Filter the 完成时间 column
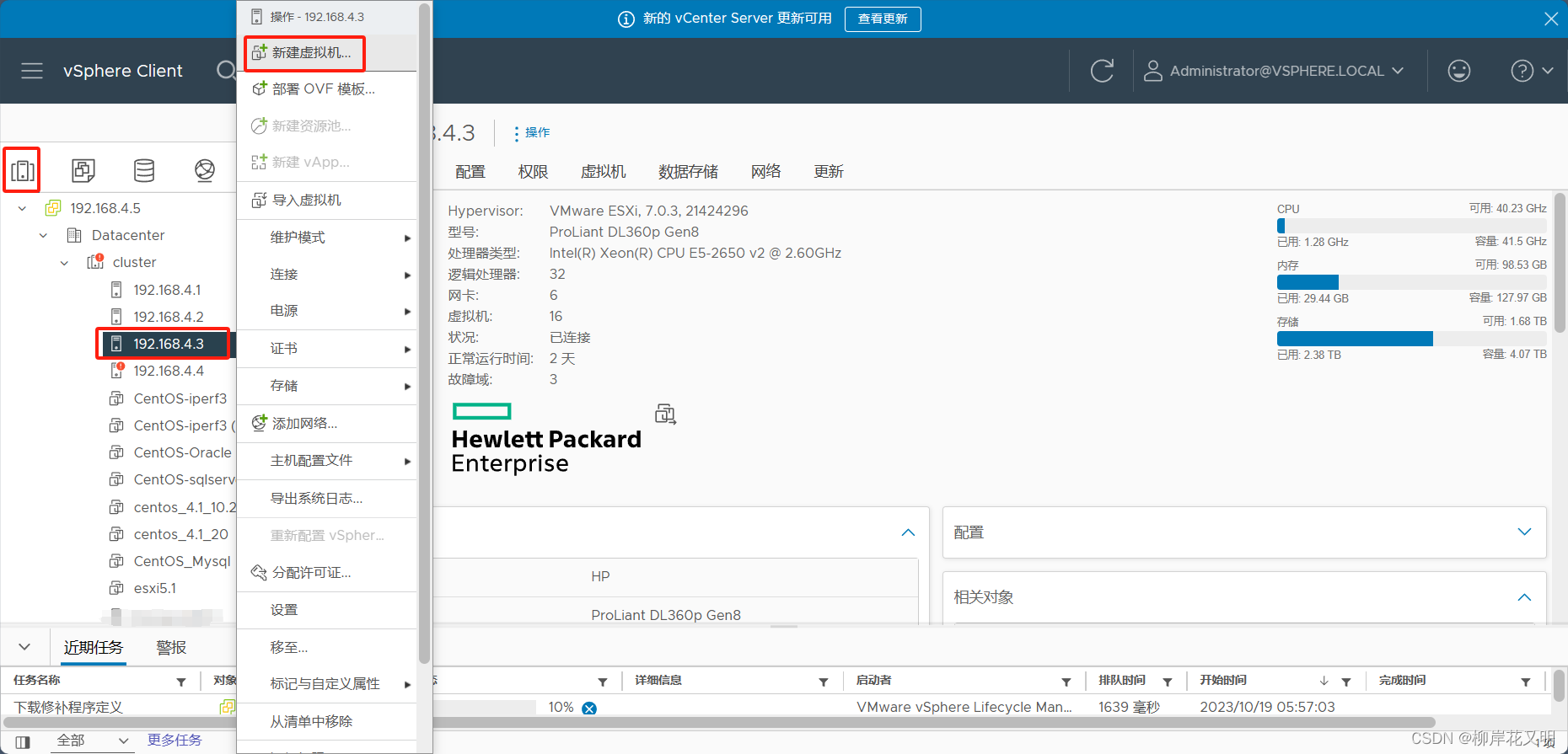The height and width of the screenshot is (754, 1568). (x=1526, y=682)
